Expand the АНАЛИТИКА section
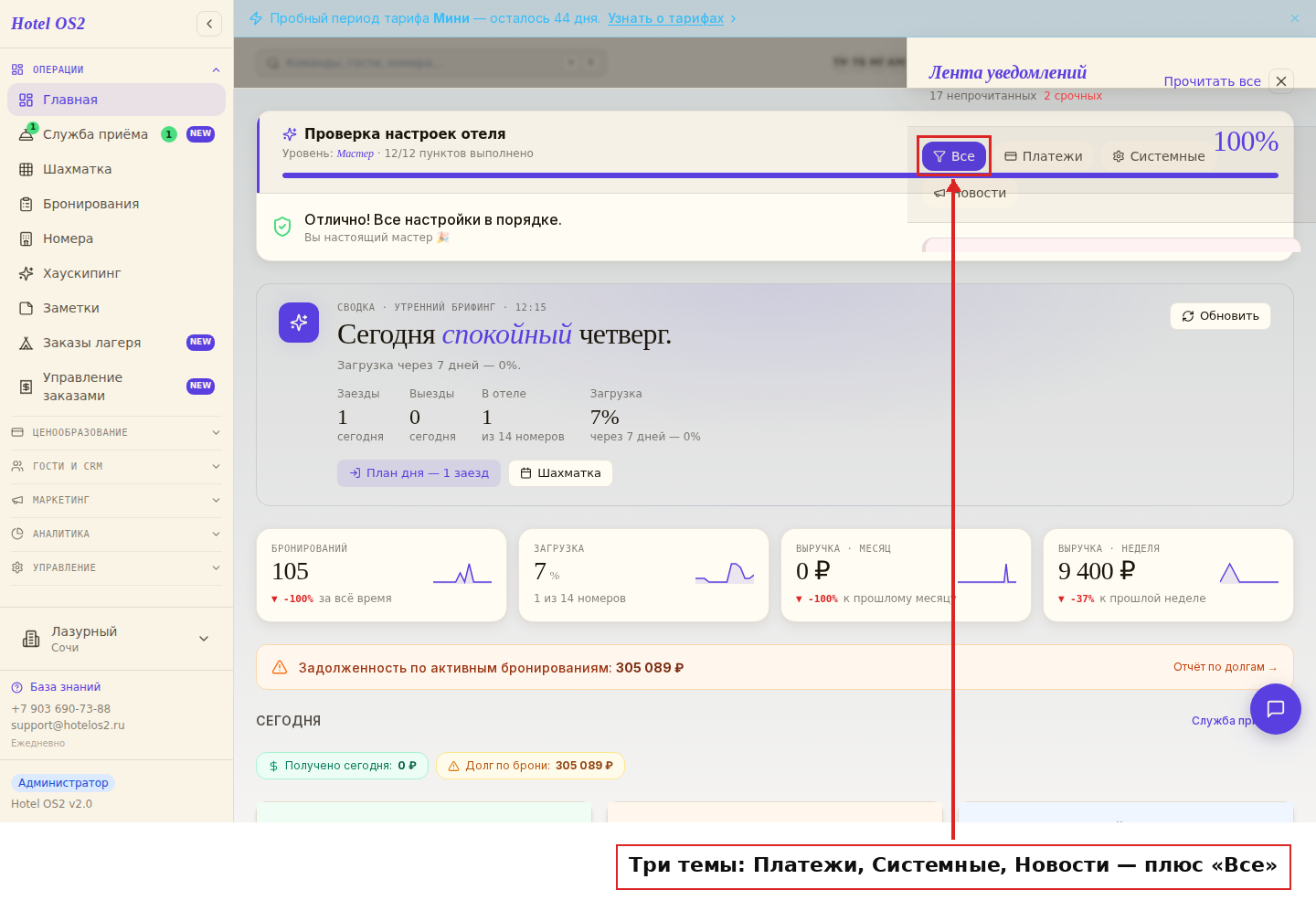 pyautogui.click(x=116, y=534)
